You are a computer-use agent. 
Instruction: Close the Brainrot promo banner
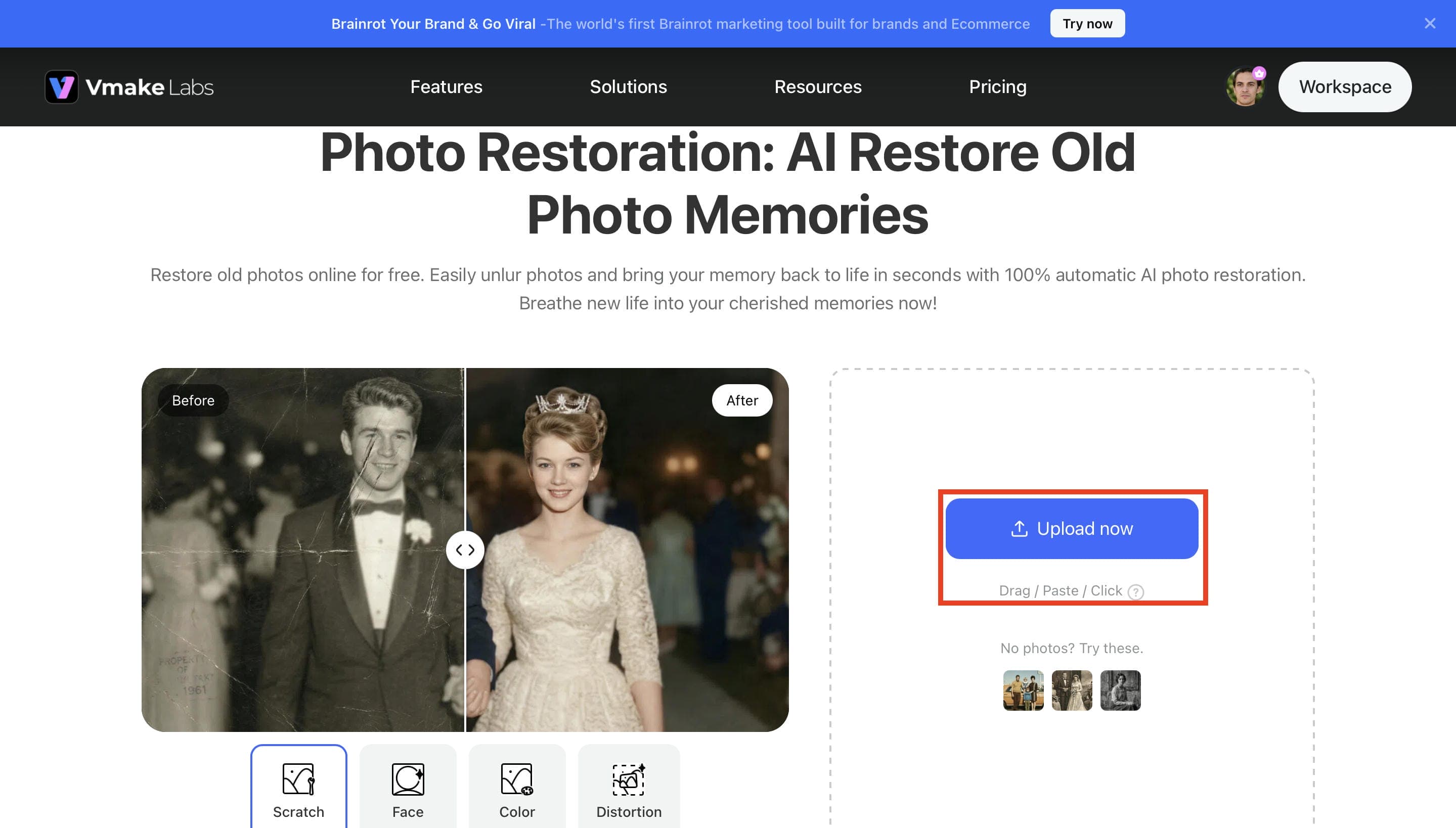(x=1430, y=23)
